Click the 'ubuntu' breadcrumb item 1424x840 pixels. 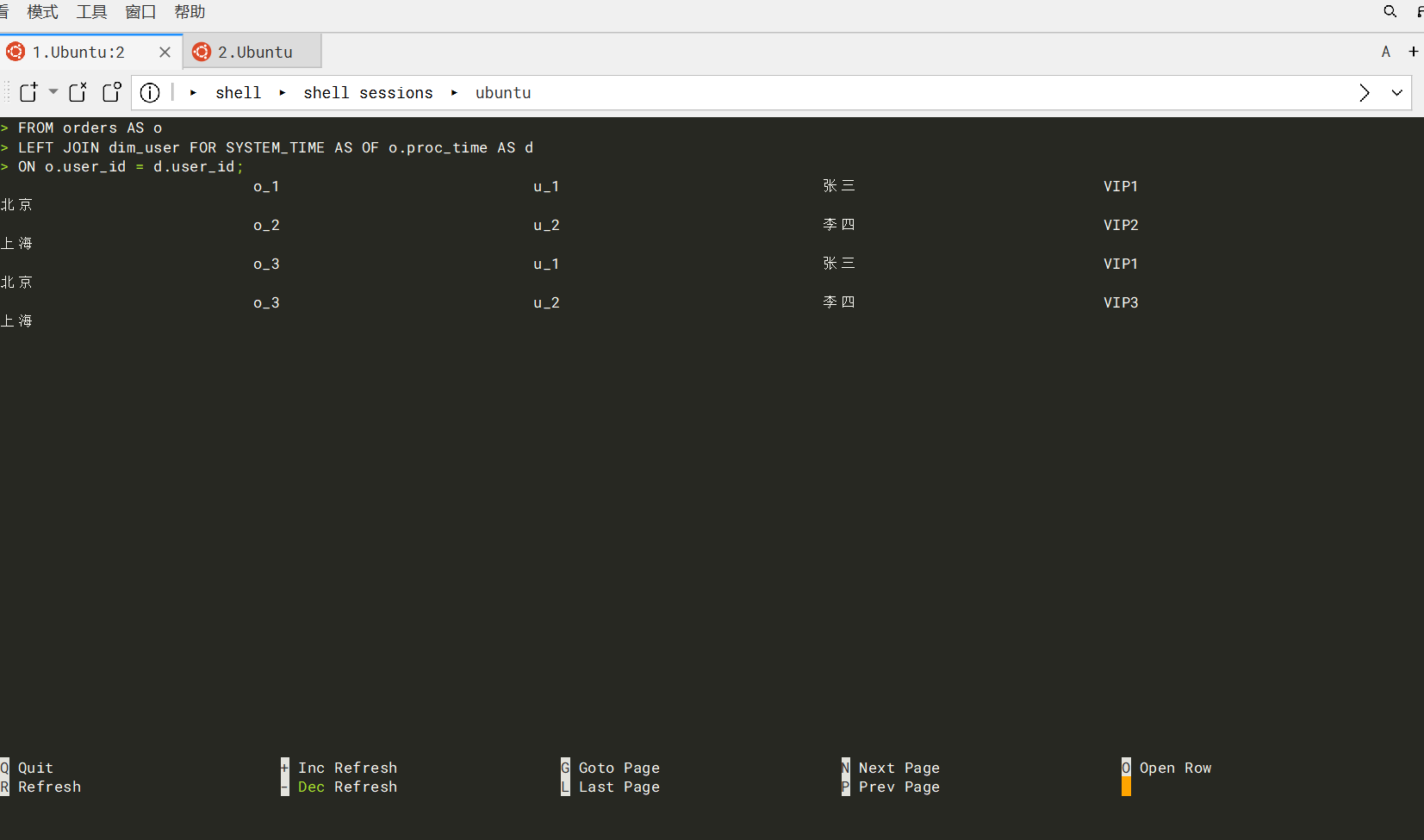click(x=503, y=93)
